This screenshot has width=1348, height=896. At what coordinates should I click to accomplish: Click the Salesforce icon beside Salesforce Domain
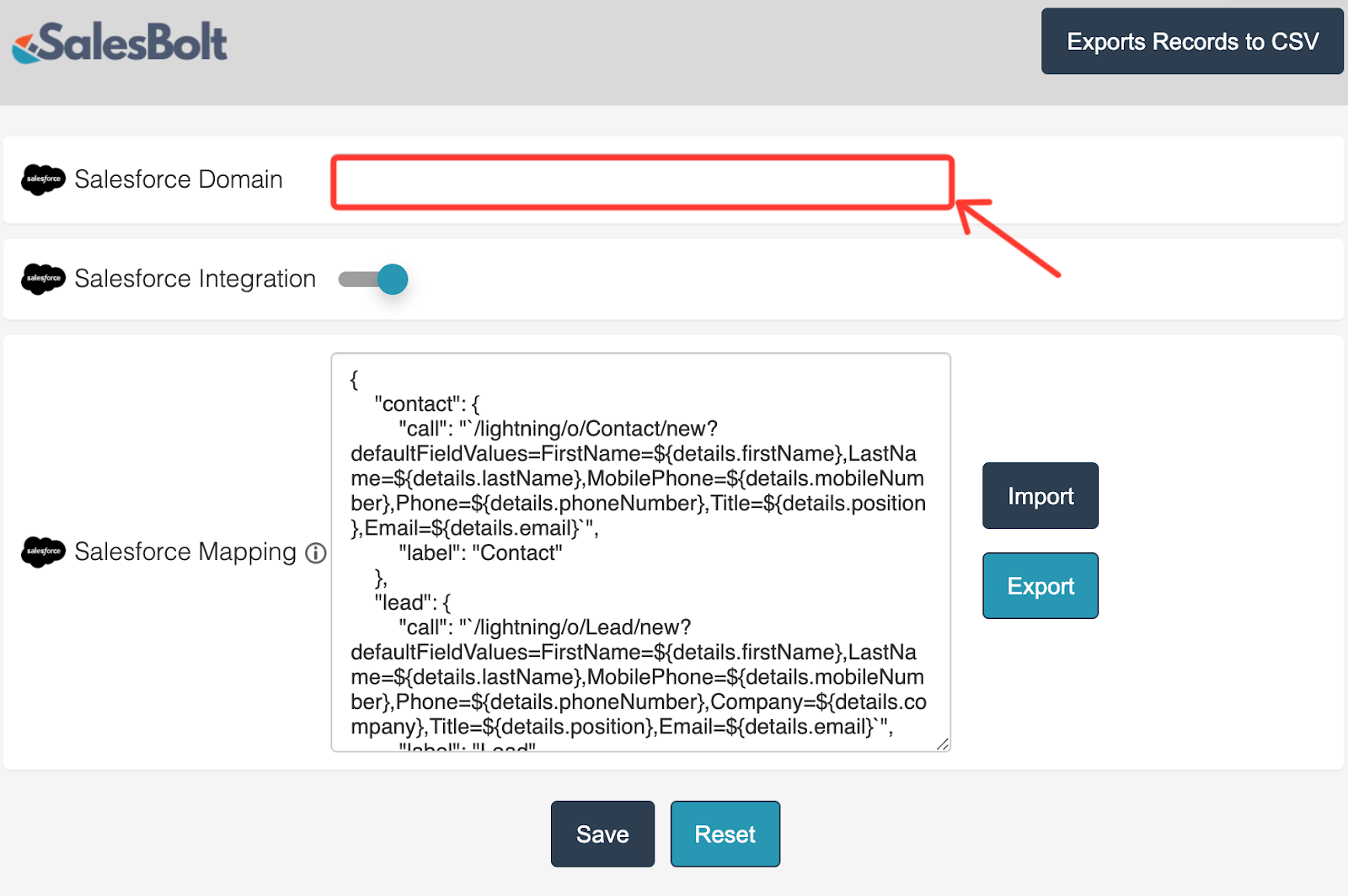[x=43, y=179]
